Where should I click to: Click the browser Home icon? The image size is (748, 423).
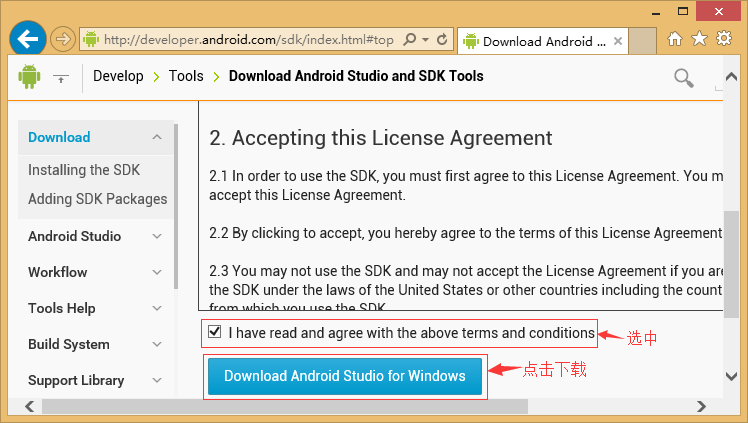(675, 39)
